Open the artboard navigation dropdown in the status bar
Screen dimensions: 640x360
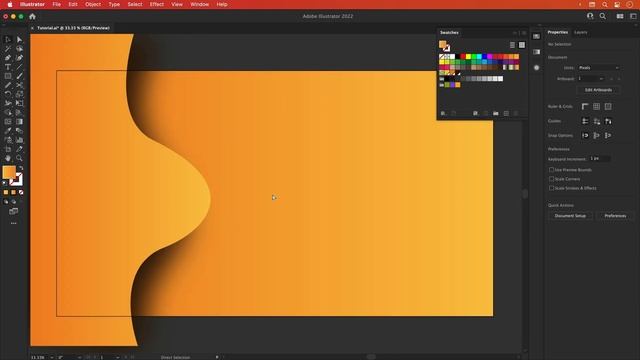tap(117, 357)
